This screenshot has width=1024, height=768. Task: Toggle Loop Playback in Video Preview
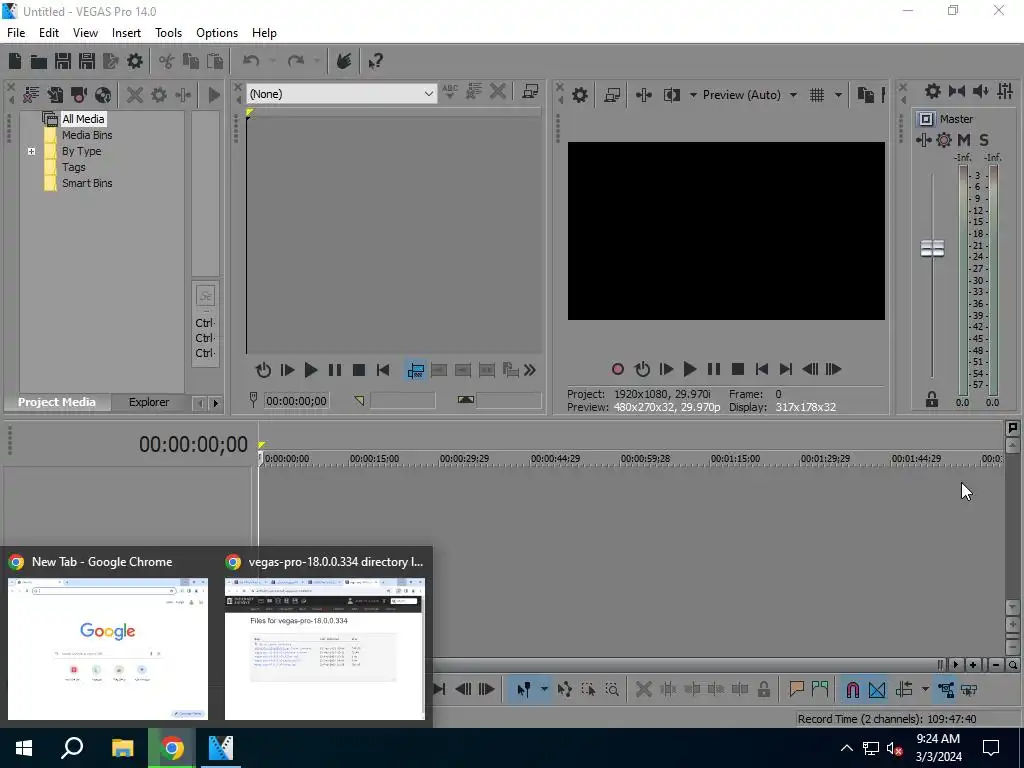tap(643, 370)
